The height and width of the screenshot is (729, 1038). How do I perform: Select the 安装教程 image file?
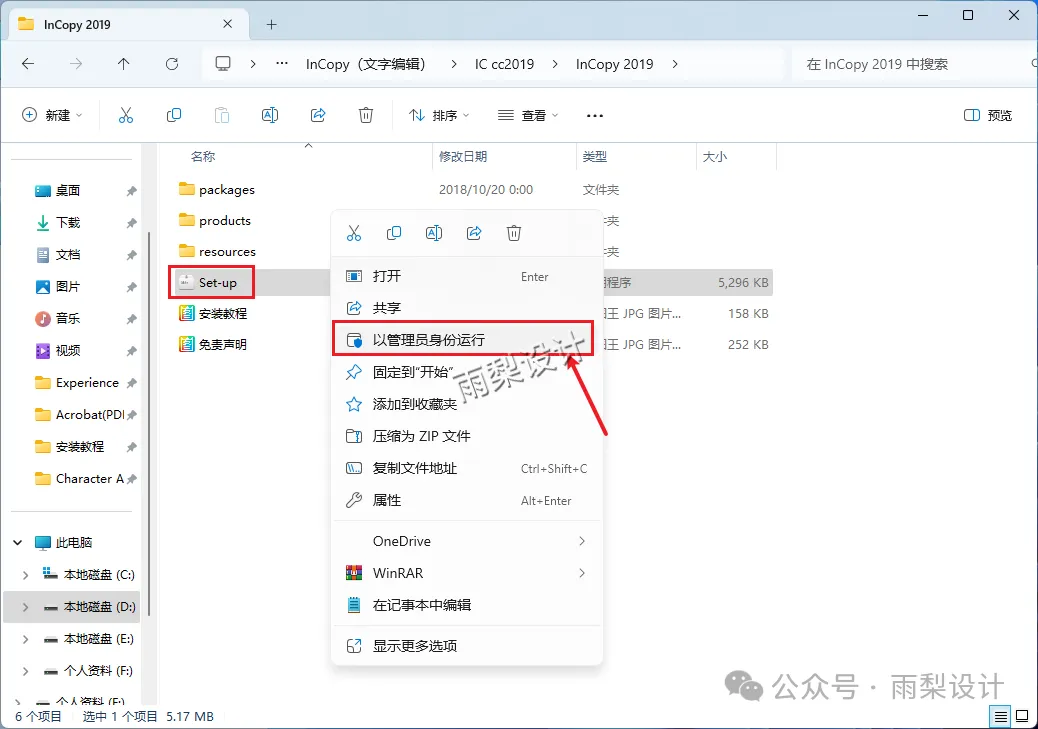pos(212,313)
